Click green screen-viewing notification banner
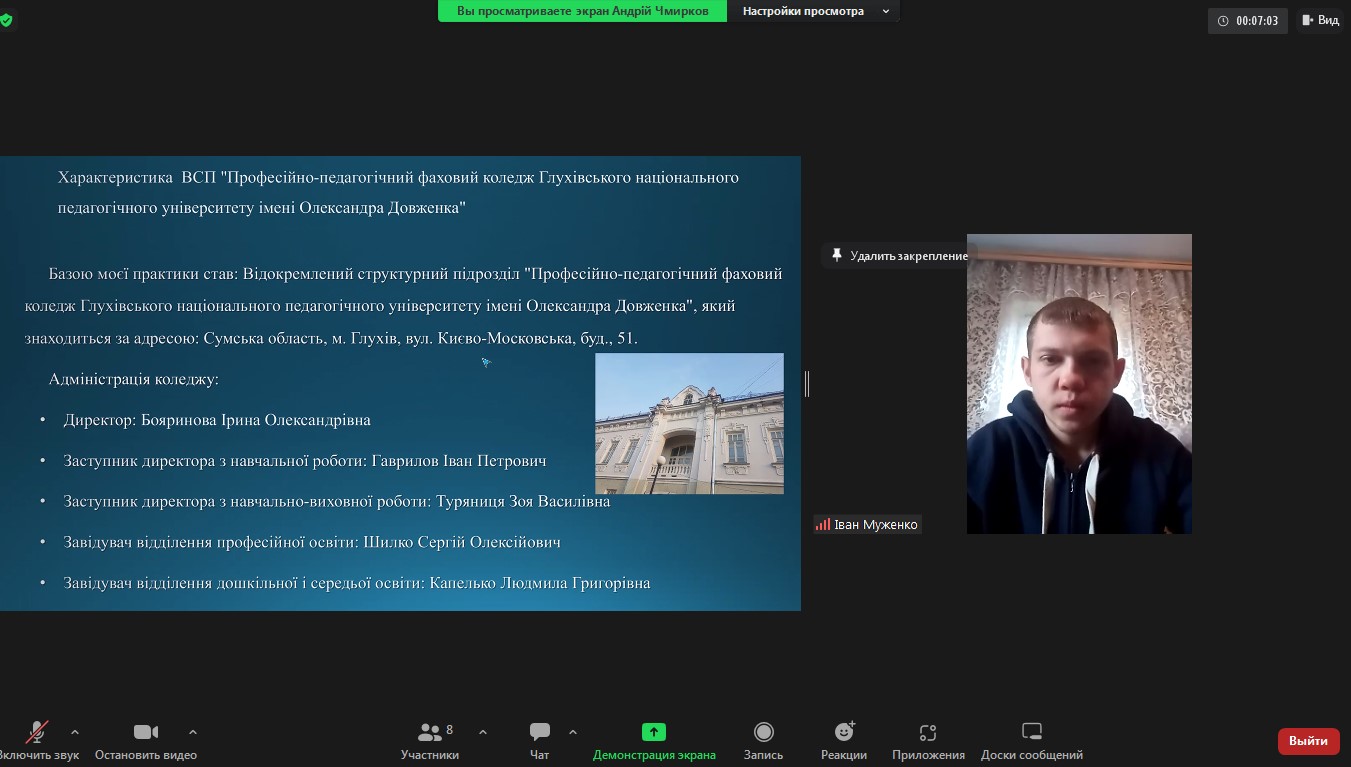Screen dimensions: 1351x767 [x=582, y=11]
